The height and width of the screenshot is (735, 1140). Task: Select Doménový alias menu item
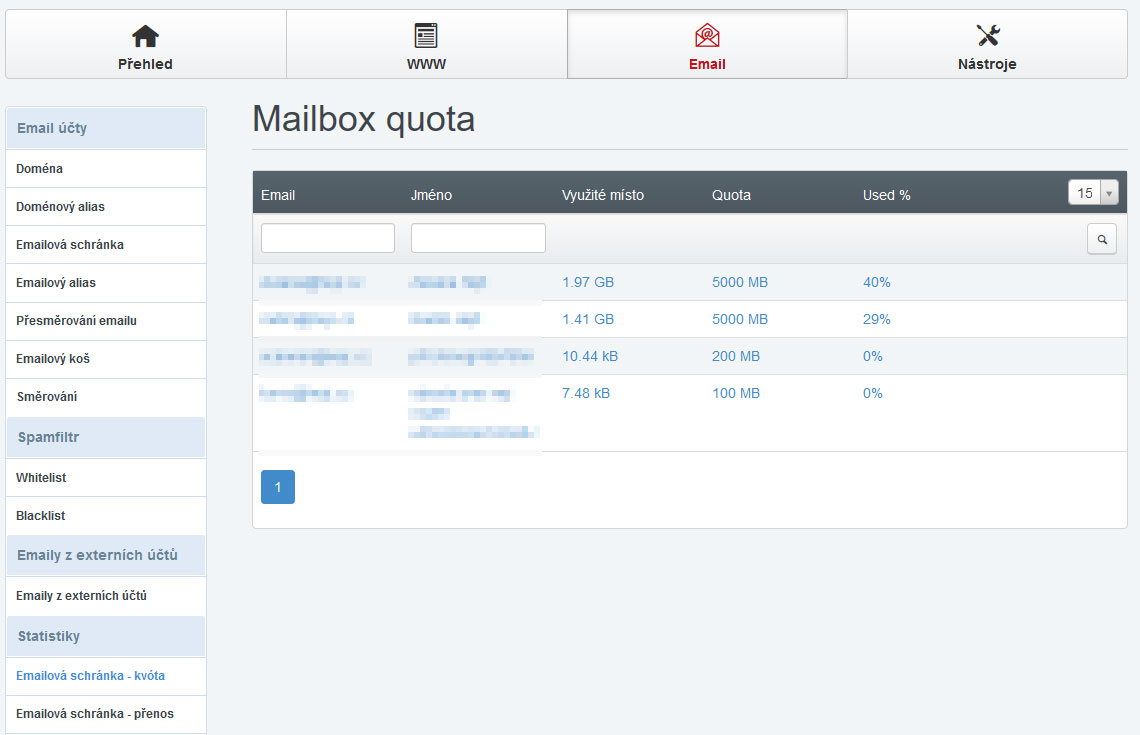pos(60,207)
